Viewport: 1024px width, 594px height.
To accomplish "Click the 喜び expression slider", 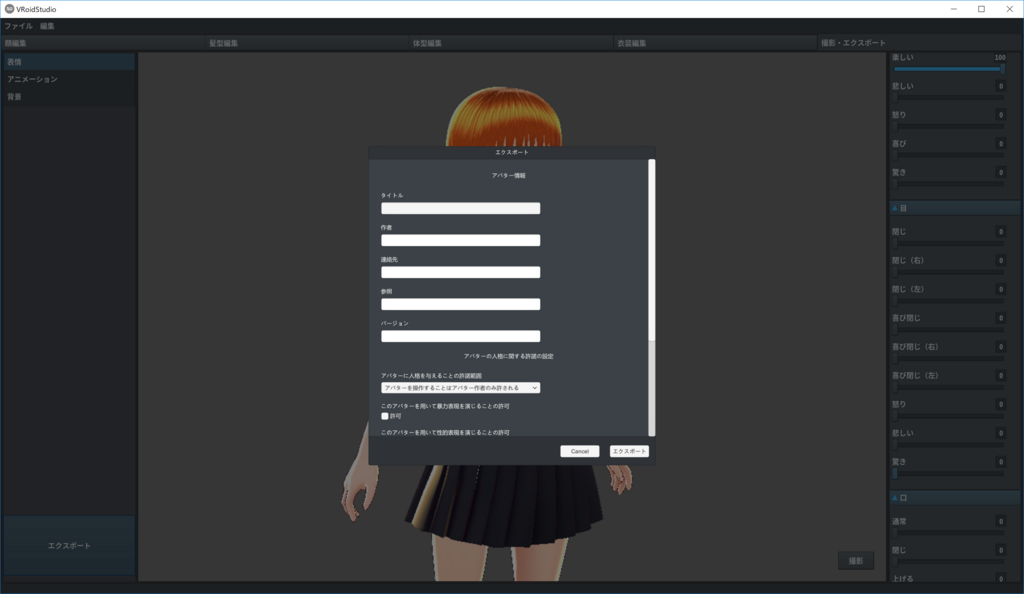I will tap(949, 155).
